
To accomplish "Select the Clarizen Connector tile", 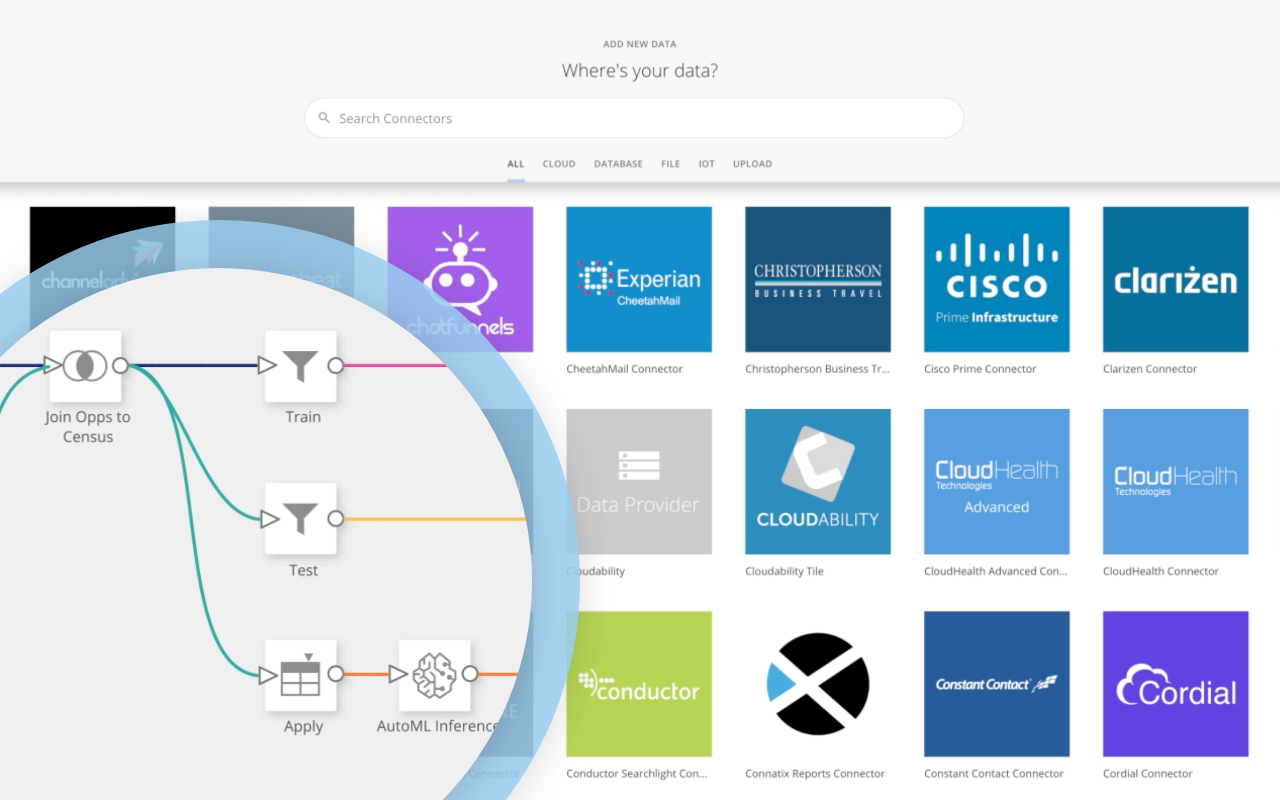I will point(1175,280).
